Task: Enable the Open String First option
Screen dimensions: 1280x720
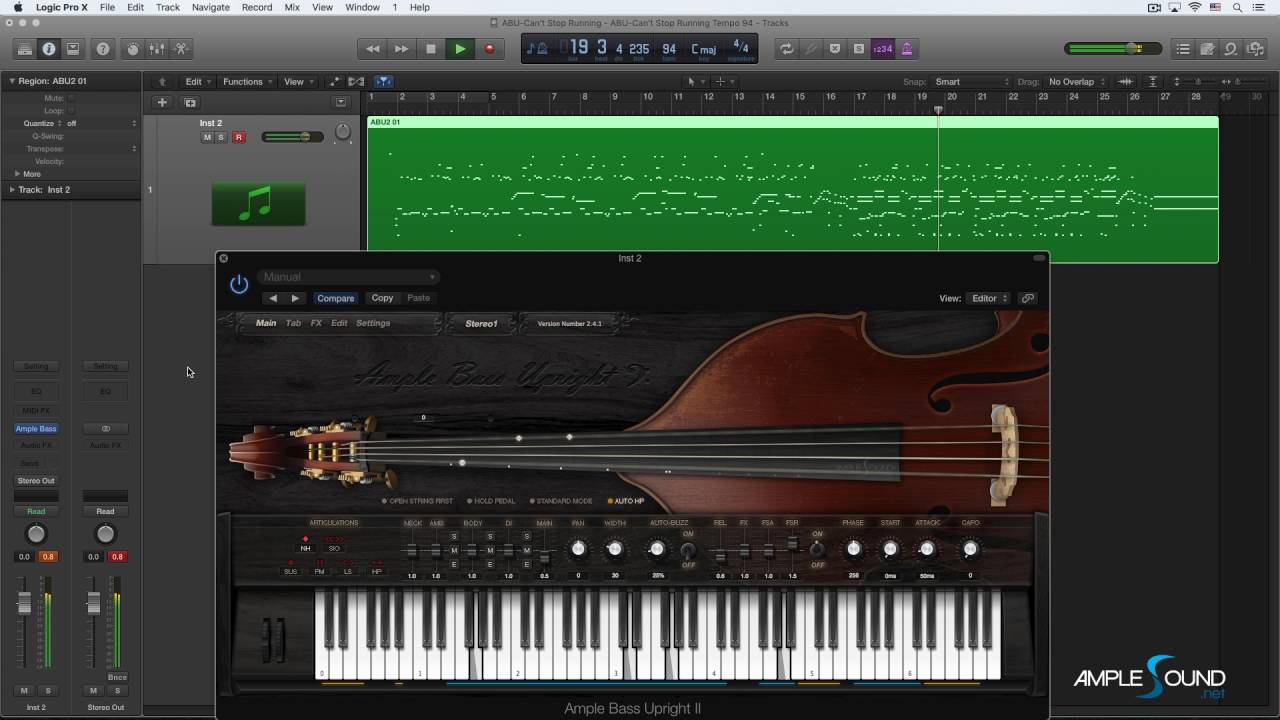Action: point(417,501)
